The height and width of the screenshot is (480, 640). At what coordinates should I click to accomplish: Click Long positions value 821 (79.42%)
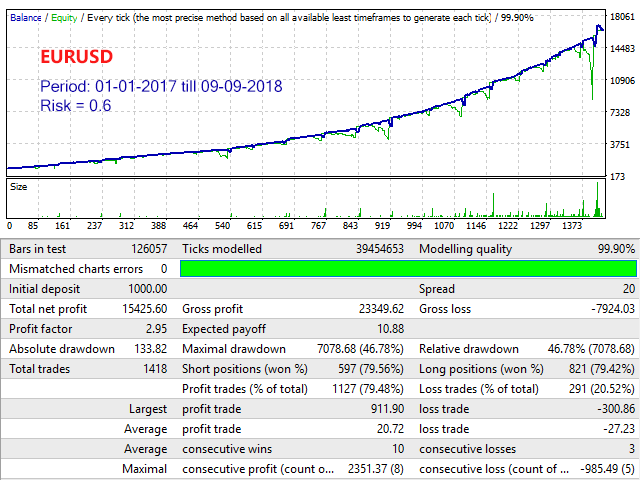pyautogui.click(x=602, y=369)
